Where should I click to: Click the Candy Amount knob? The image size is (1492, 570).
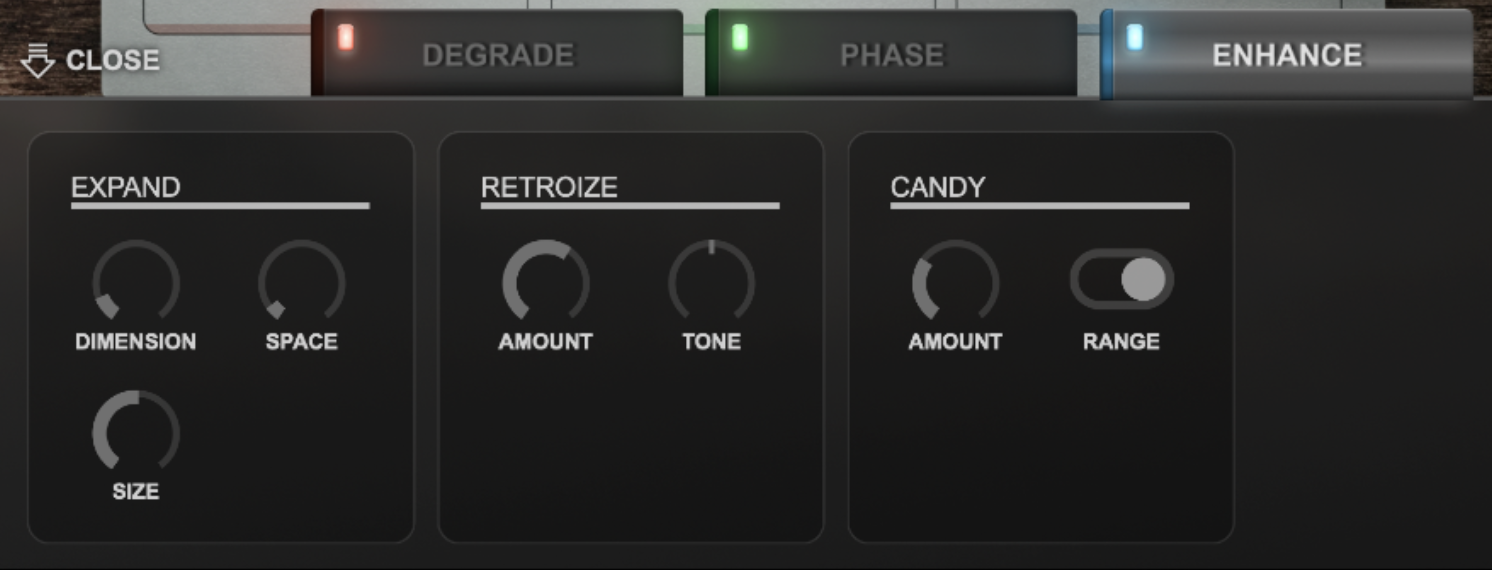[955, 283]
